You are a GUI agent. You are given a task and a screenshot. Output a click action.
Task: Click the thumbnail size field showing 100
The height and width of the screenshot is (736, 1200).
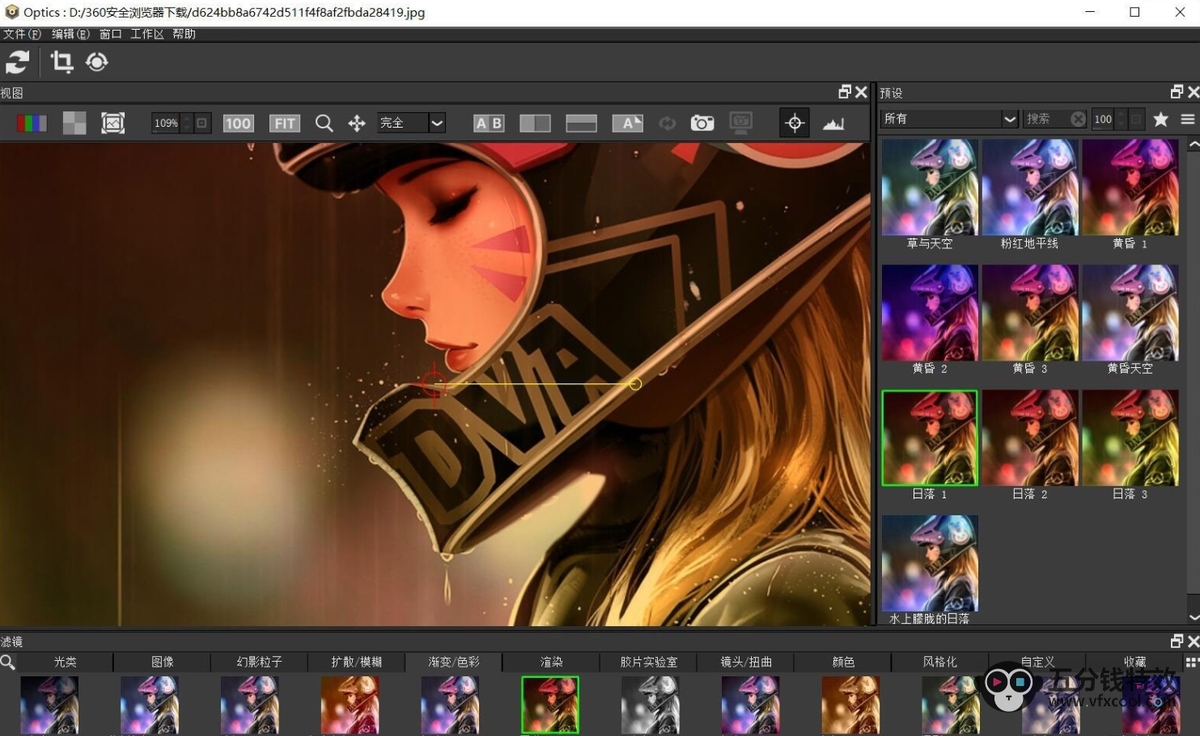coord(1103,119)
